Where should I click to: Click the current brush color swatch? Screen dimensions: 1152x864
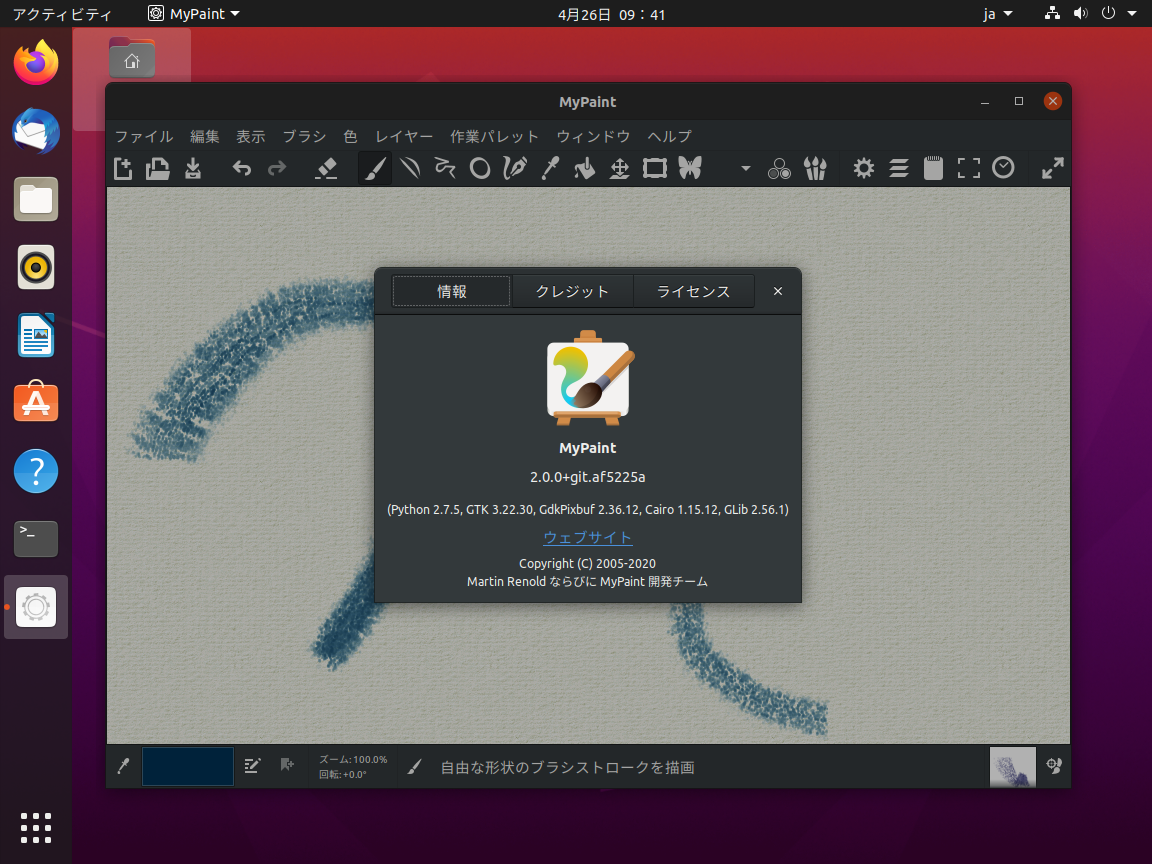[187, 765]
